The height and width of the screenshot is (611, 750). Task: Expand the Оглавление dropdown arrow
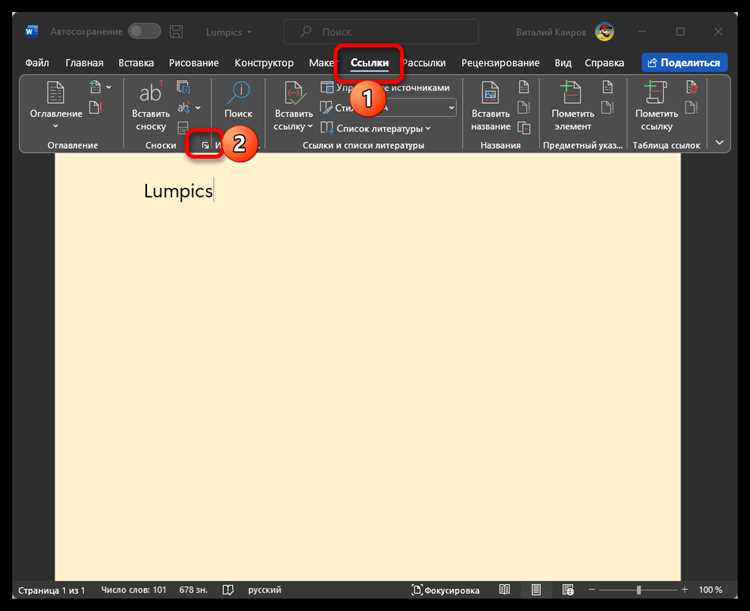point(55,126)
